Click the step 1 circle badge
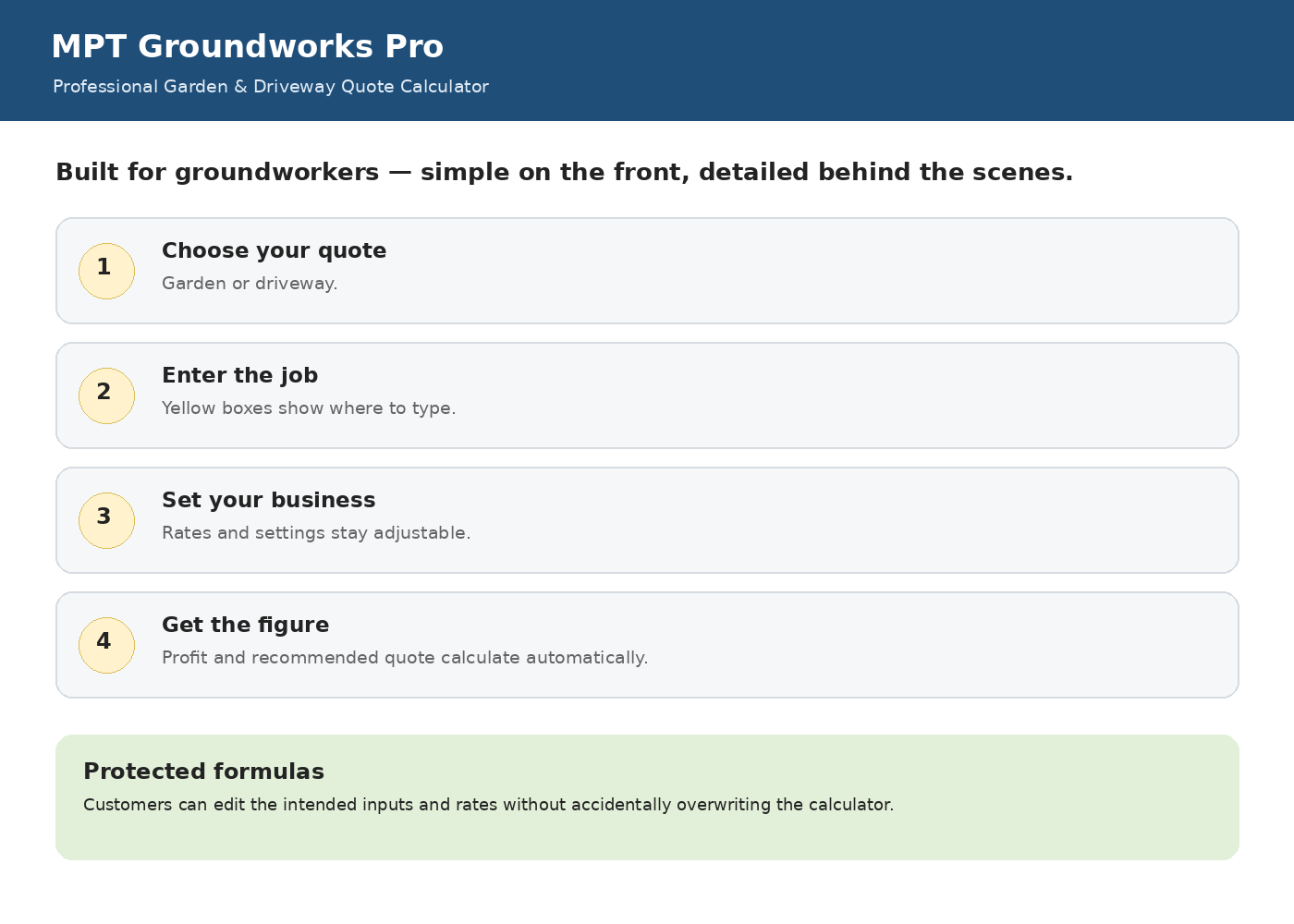 (106, 271)
